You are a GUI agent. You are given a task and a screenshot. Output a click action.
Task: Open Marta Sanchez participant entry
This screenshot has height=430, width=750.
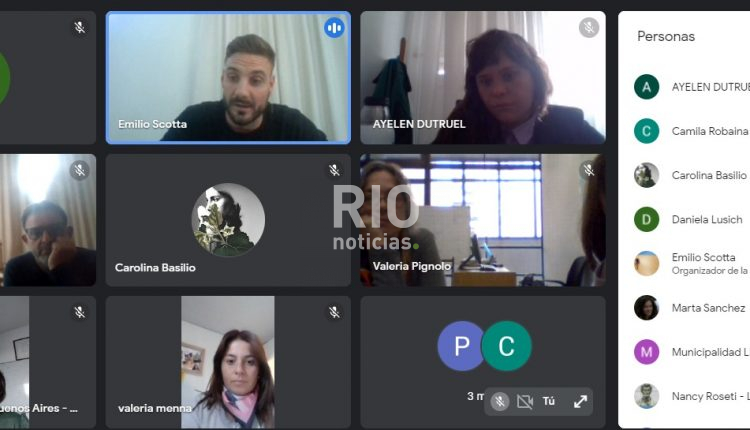pos(692,308)
